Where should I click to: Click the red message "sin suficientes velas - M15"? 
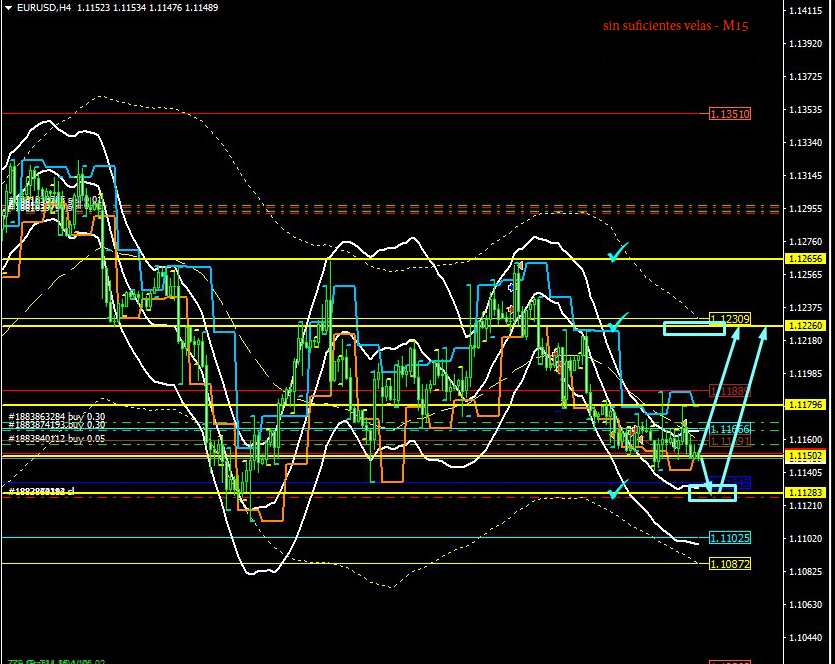[676, 26]
